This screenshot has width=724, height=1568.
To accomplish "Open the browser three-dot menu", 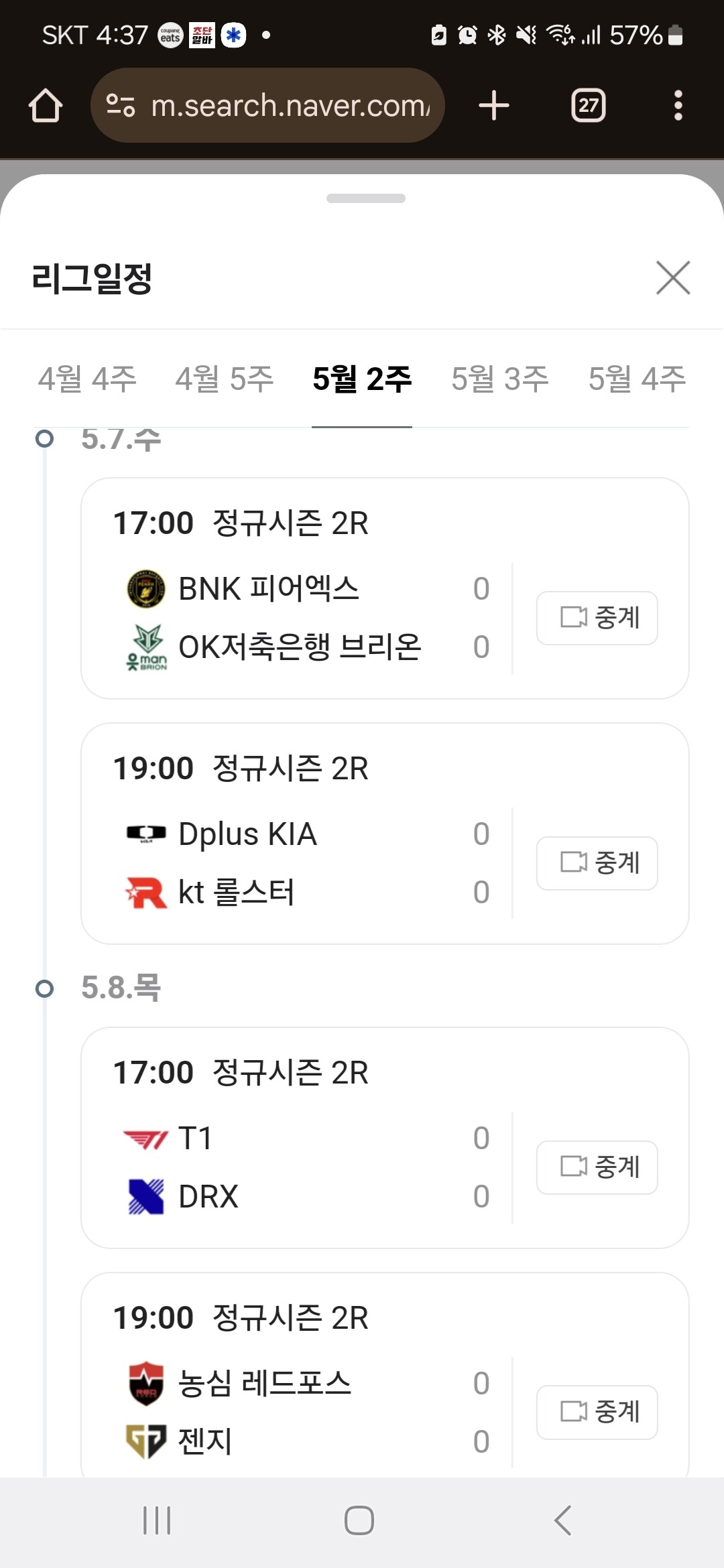I will point(678,106).
